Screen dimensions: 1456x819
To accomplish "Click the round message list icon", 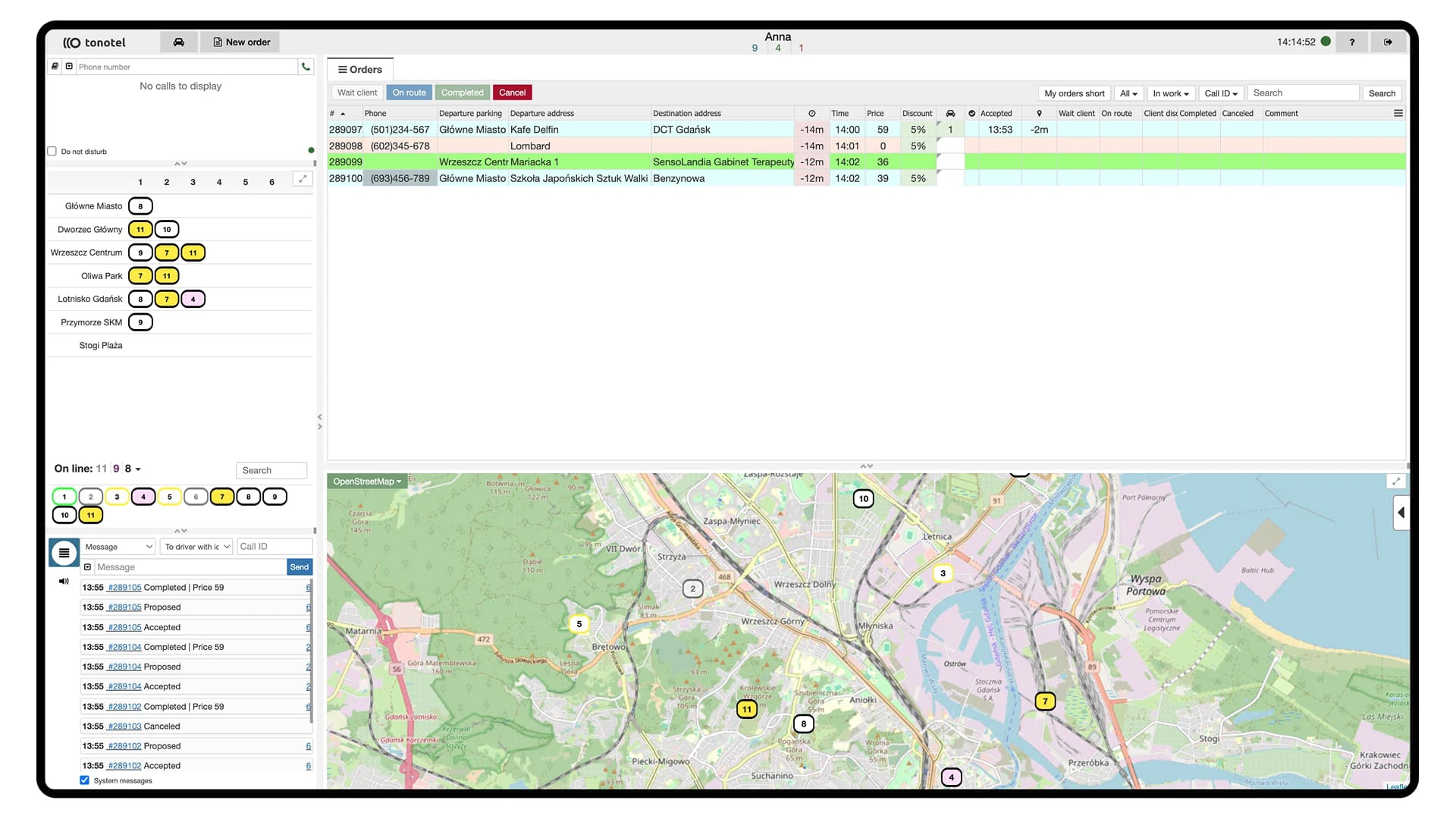I will tap(64, 553).
